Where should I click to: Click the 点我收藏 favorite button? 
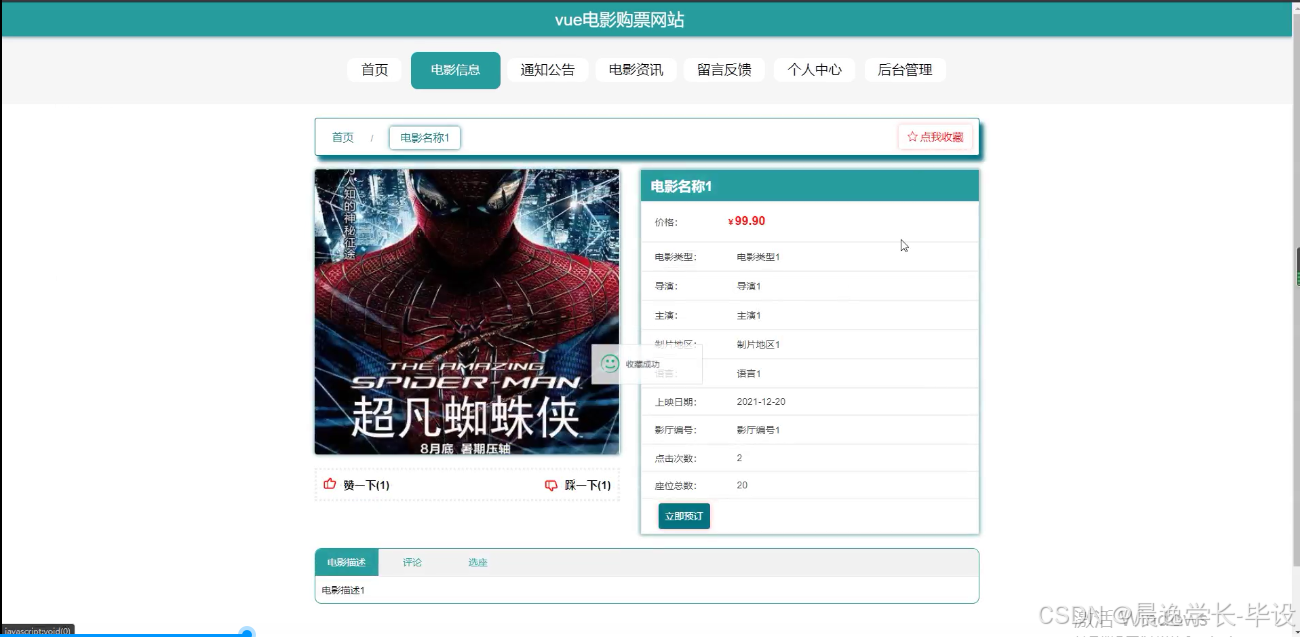[x=935, y=137]
